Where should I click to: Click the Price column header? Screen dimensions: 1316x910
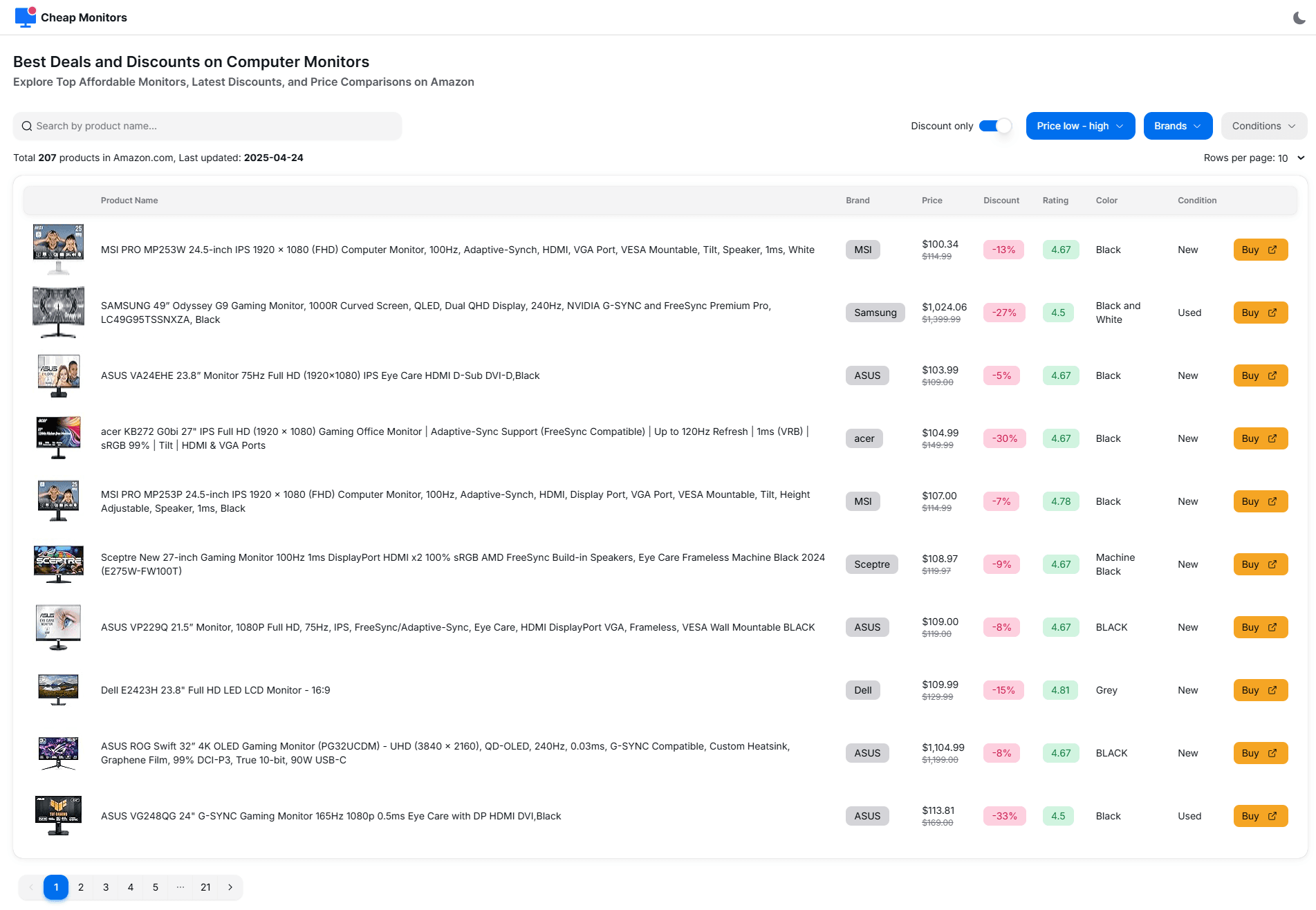(x=932, y=201)
